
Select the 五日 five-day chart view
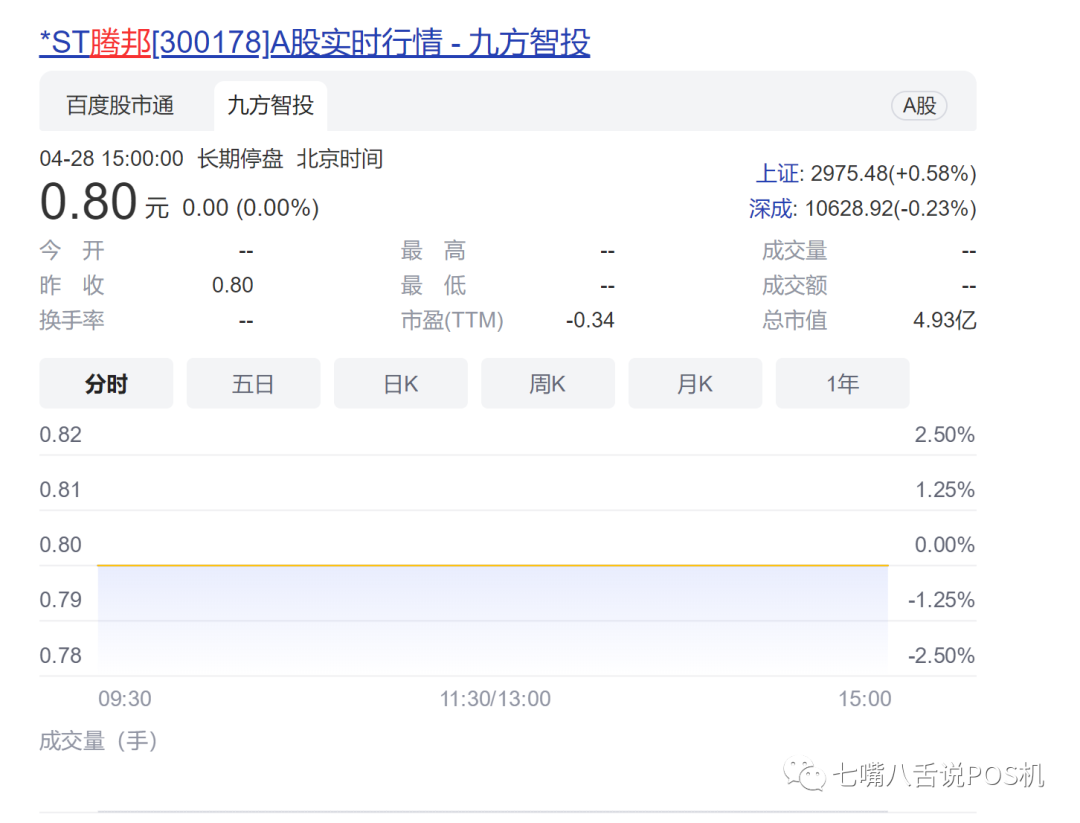pyautogui.click(x=253, y=383)
